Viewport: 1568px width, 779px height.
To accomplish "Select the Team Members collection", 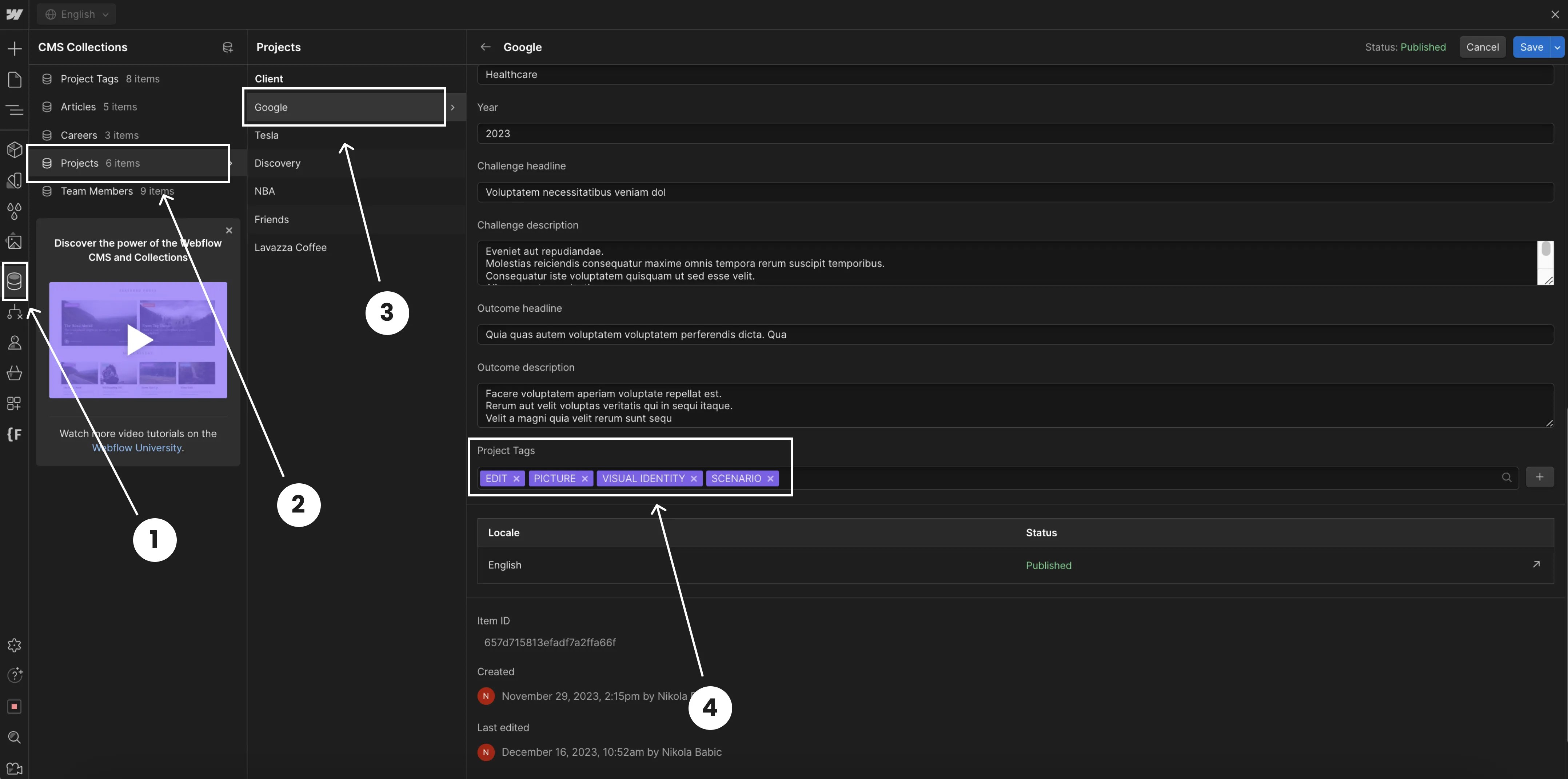I will coord(97,191).
